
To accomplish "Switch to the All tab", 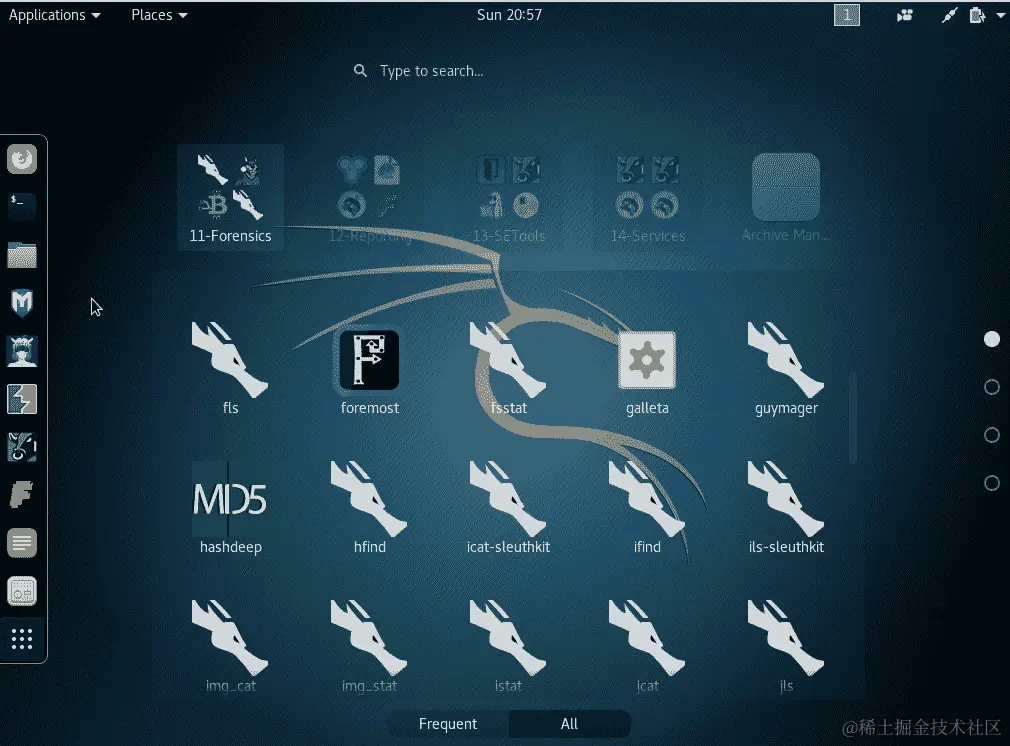I will click(x=569, y=723).
